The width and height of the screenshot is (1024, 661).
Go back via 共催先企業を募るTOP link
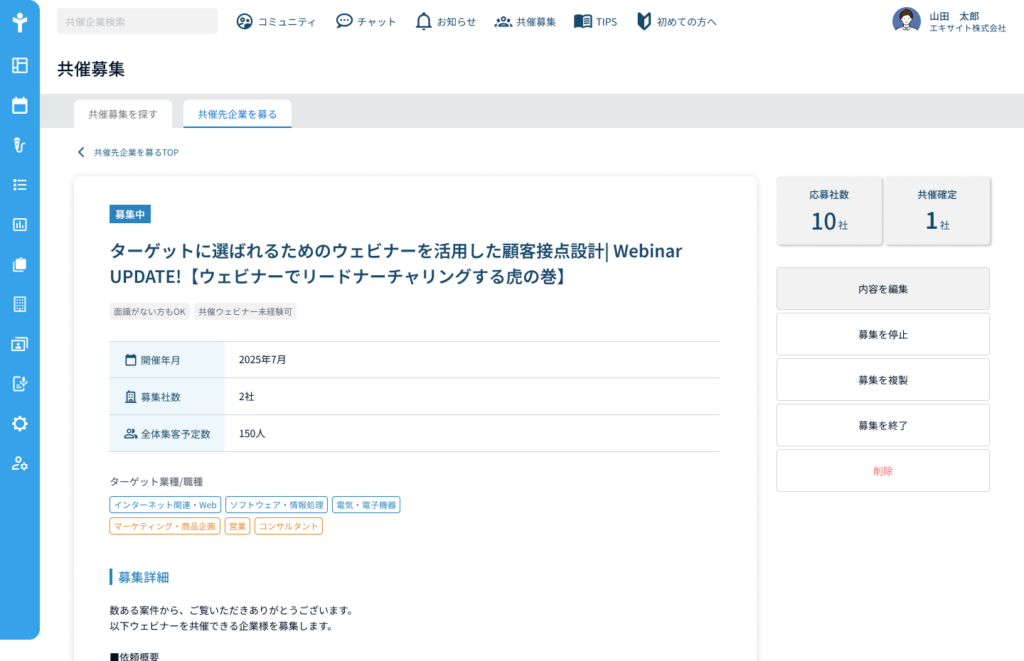[x=136, y=152]
